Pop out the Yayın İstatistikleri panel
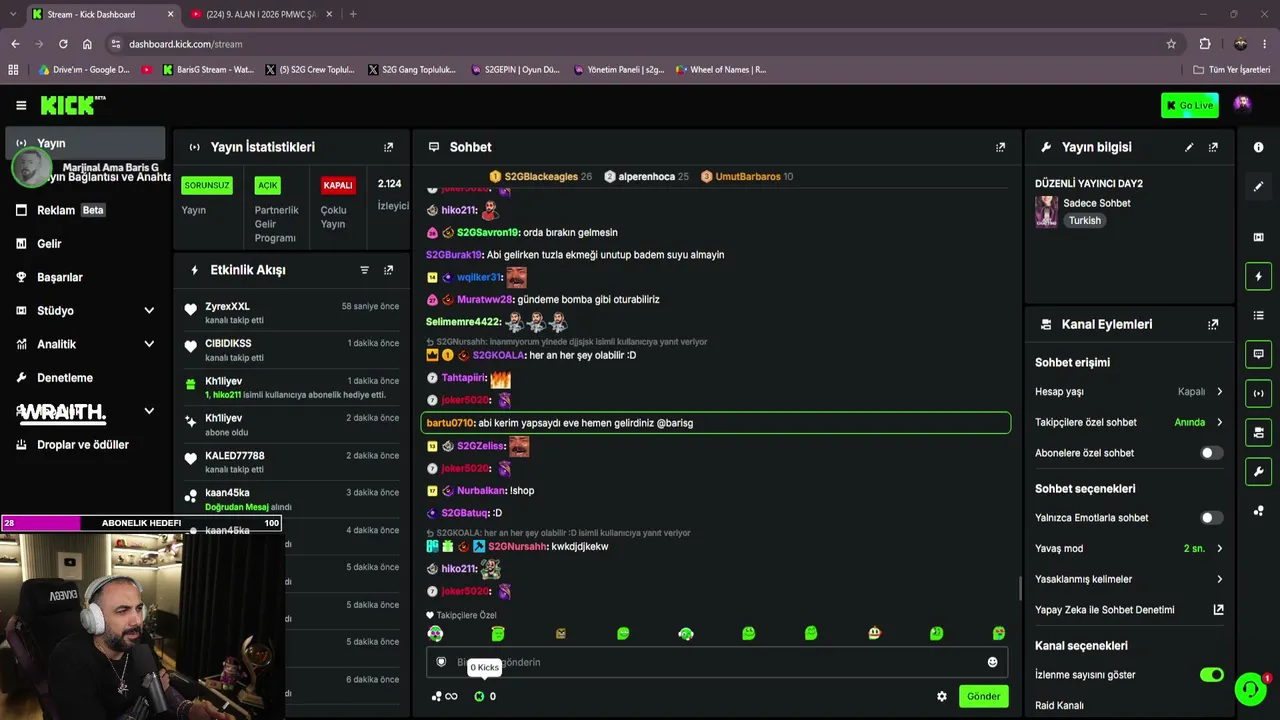This screenshot has height=720, width=1280. click(389, 147)
